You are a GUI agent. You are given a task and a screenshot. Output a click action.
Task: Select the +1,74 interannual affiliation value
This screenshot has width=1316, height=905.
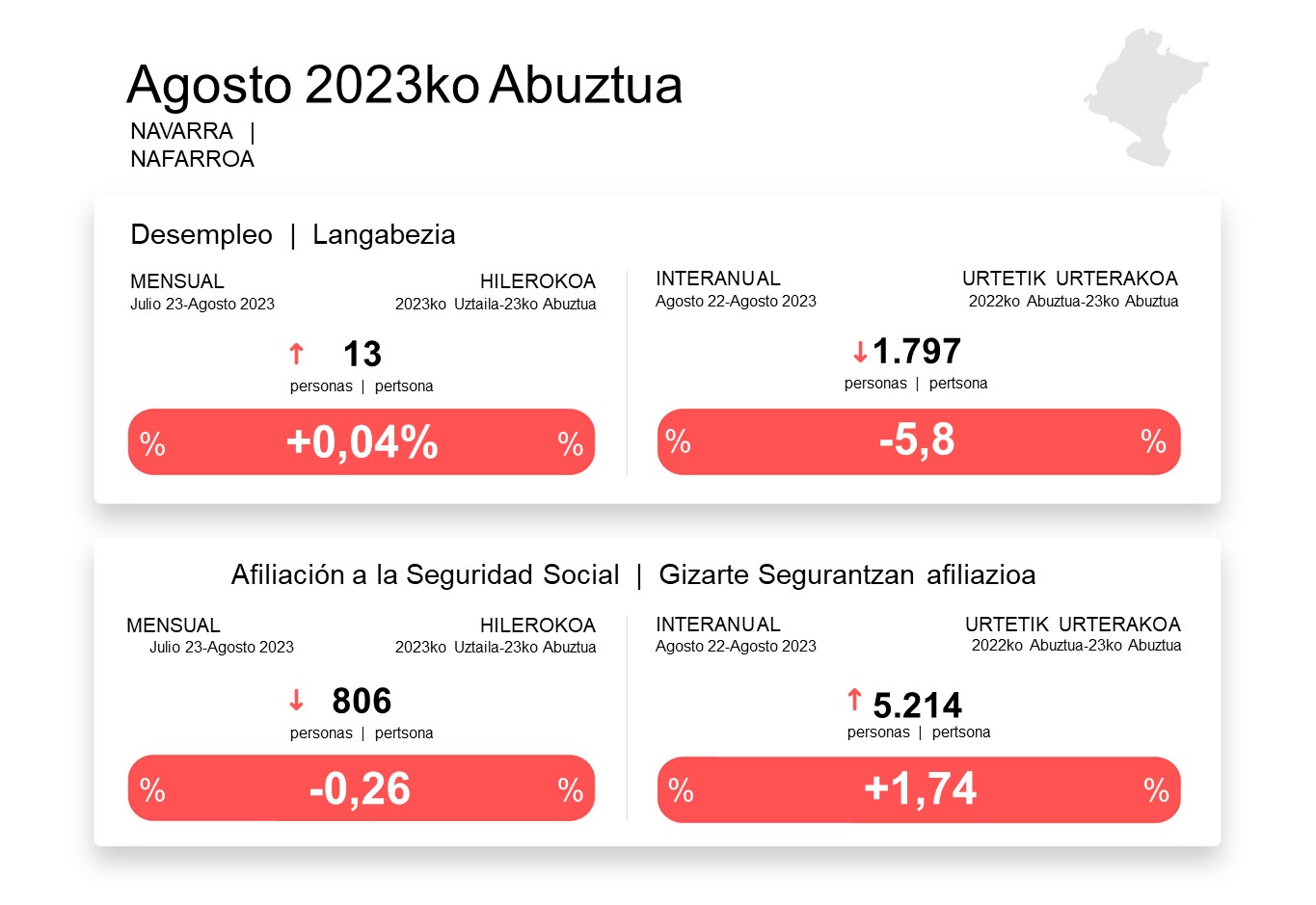(920, 788)
